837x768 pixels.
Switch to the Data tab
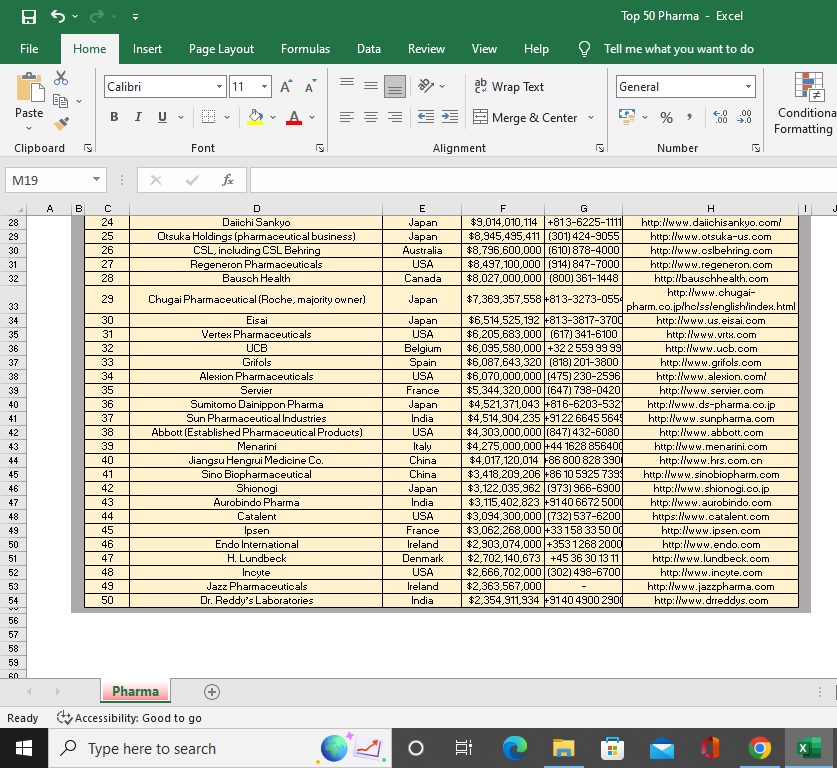pos(369,49)
